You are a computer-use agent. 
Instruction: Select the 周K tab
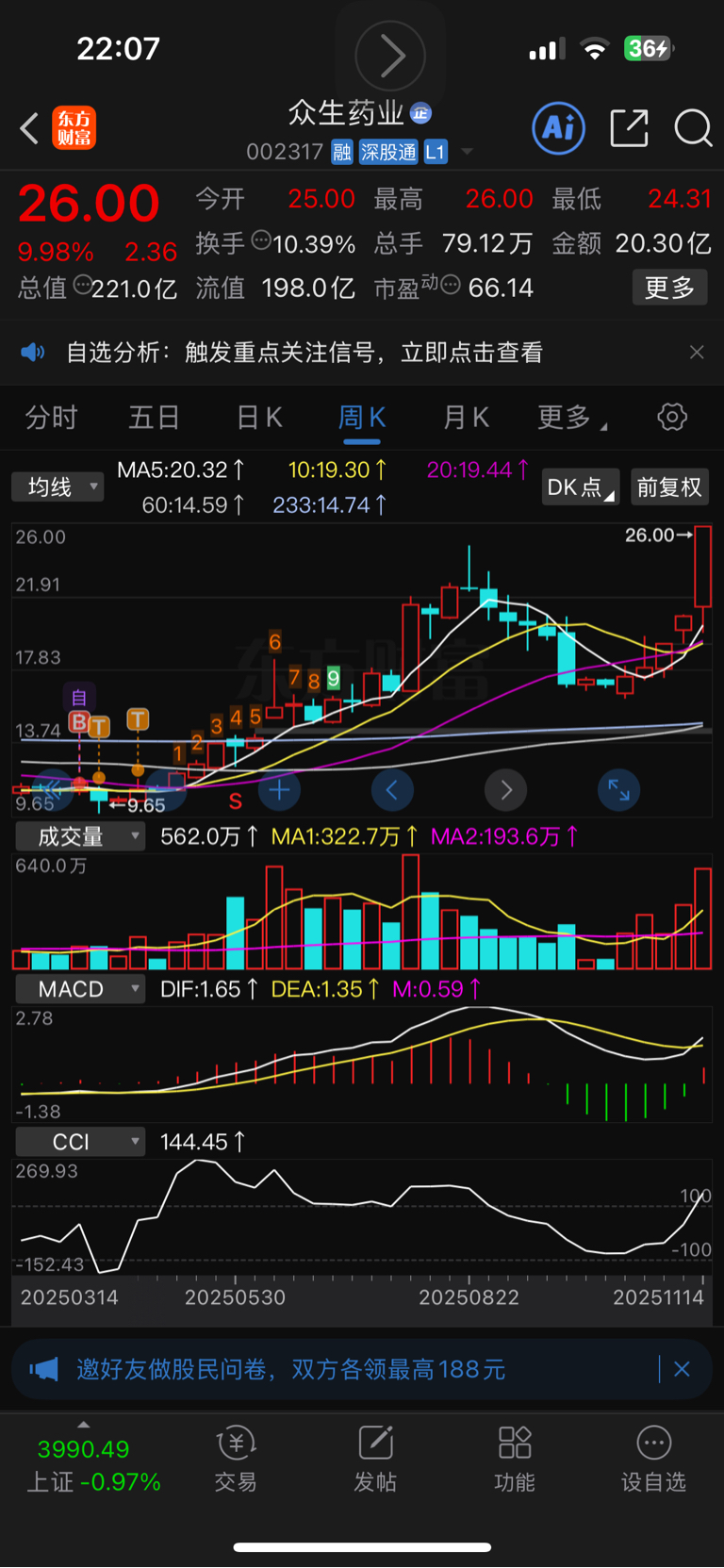click(362, 417)
